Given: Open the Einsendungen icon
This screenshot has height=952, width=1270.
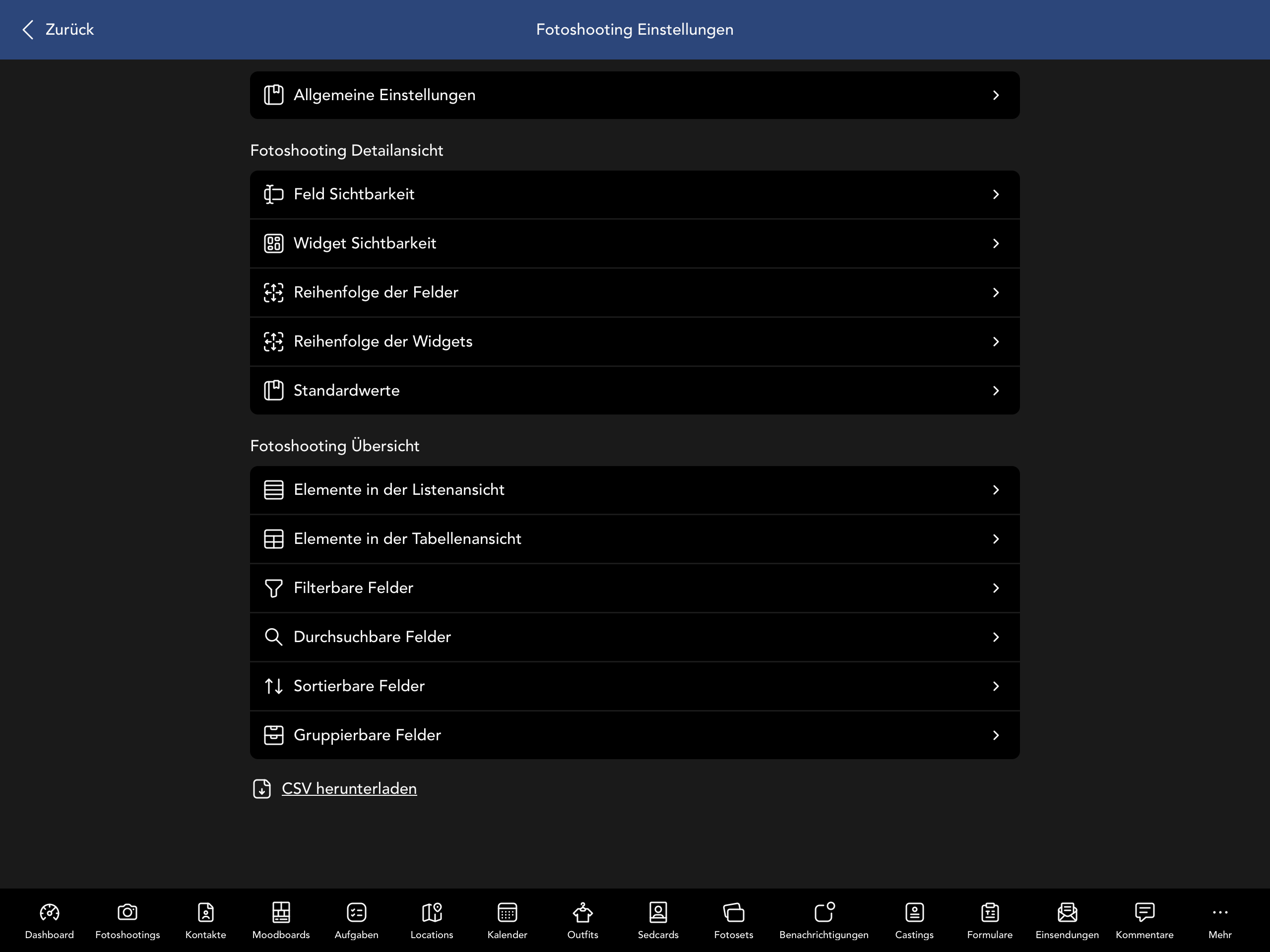Looking at the screenshot, I should [x=1067, y=912].
